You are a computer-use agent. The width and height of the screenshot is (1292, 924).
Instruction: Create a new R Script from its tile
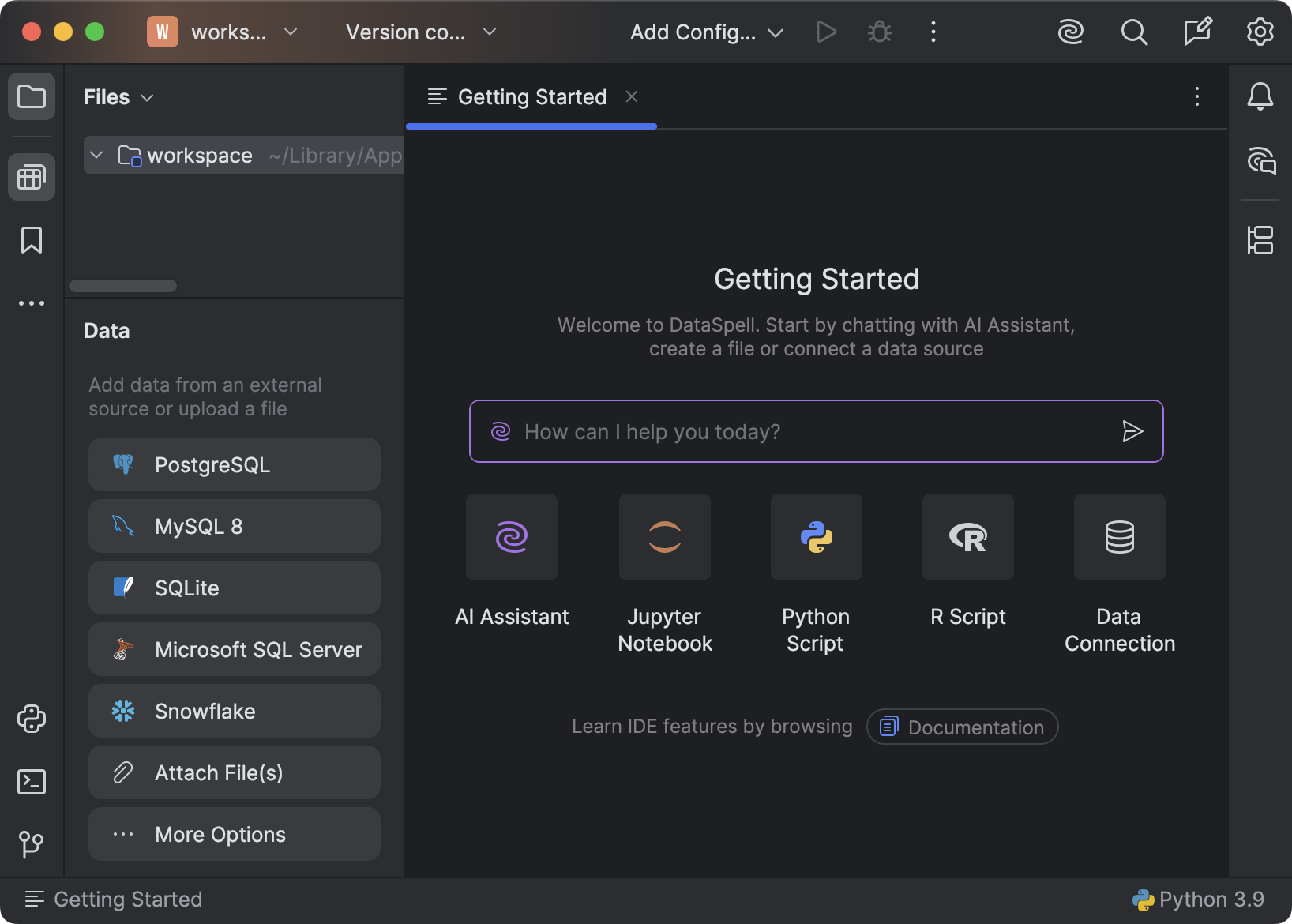tap(967, 537)
